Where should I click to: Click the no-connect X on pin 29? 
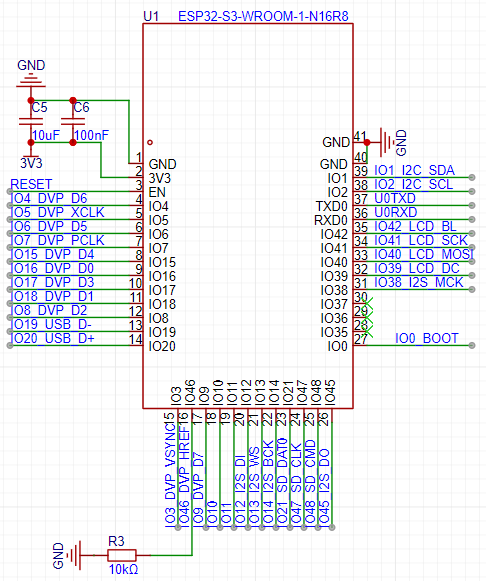coord(367,317)
